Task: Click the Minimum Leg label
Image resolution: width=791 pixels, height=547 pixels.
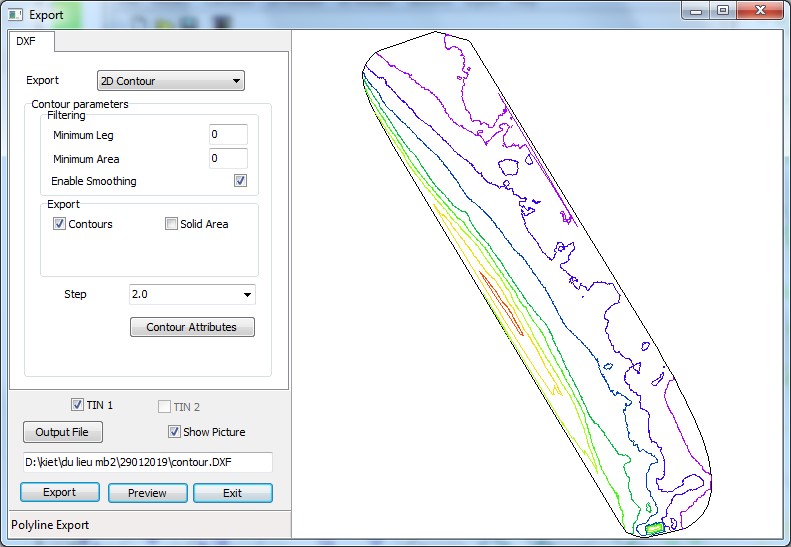Action: [x=83, y=135]
